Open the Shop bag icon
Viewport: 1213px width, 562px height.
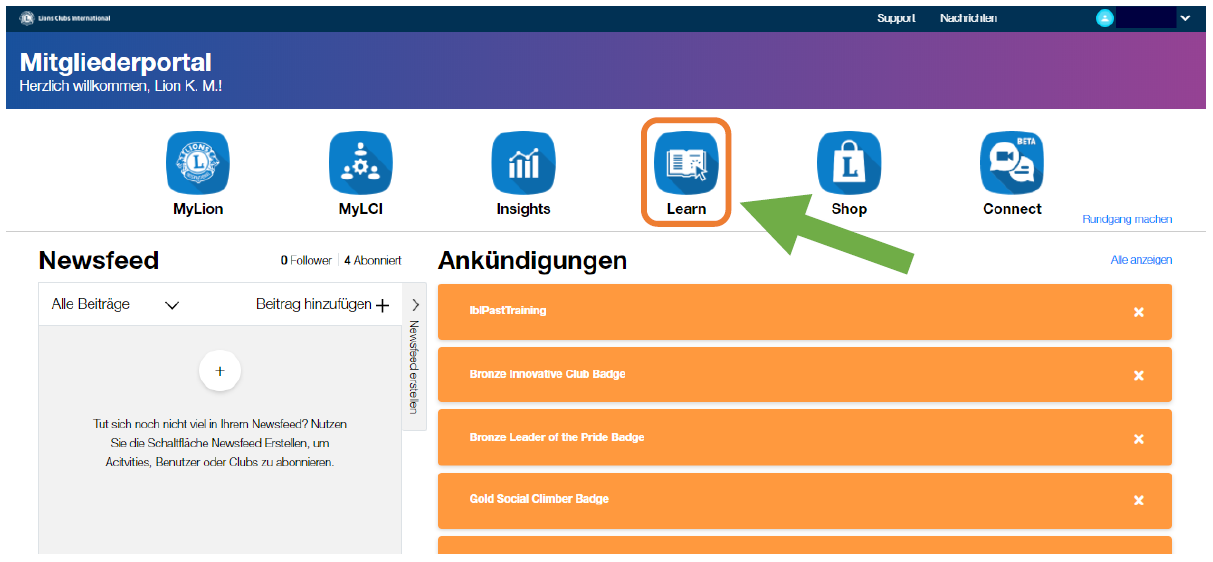point(849,163)
